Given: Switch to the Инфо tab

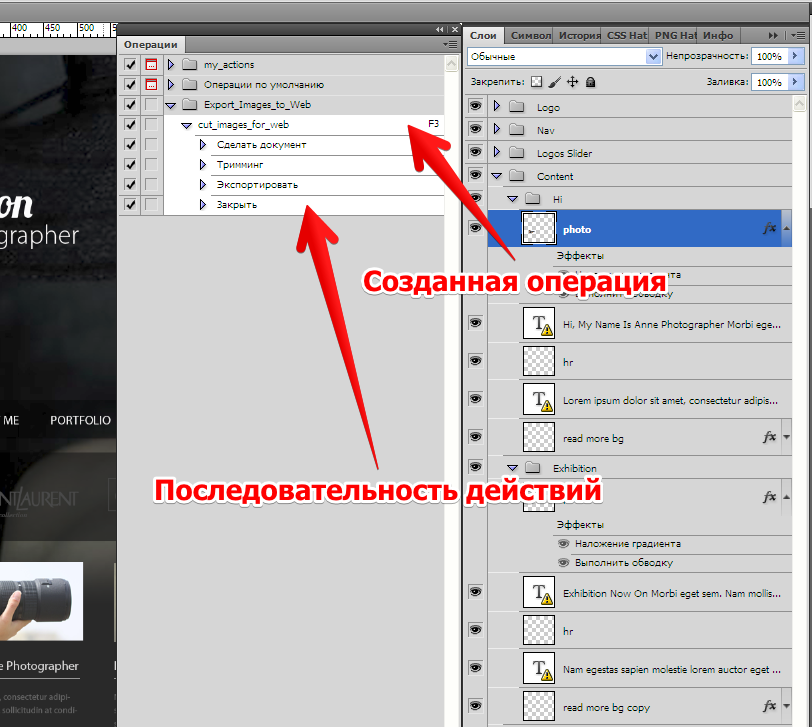Looking at the screenshot, I should point(718,35).
